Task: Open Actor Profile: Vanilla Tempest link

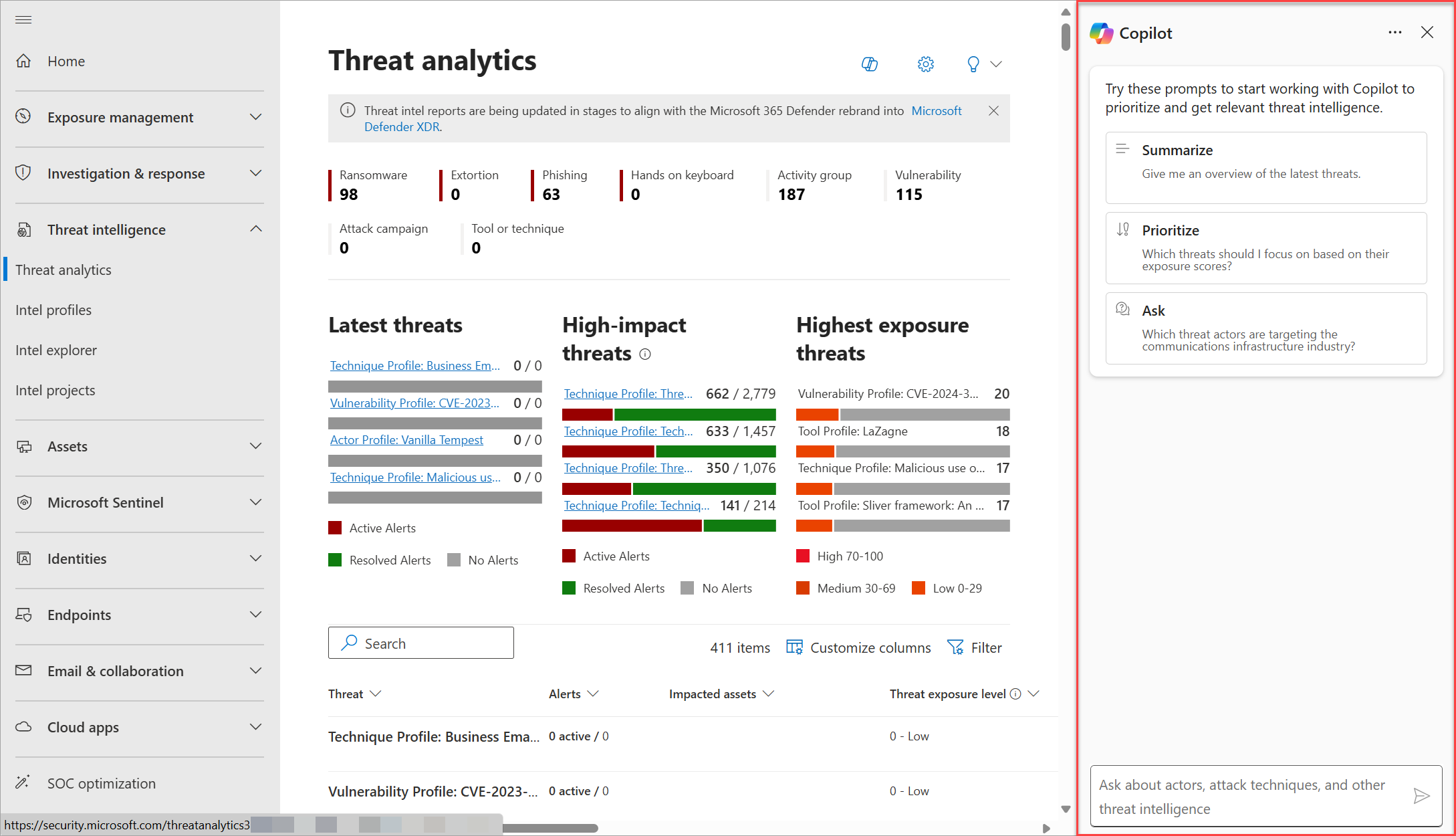Action: point(406,440)
